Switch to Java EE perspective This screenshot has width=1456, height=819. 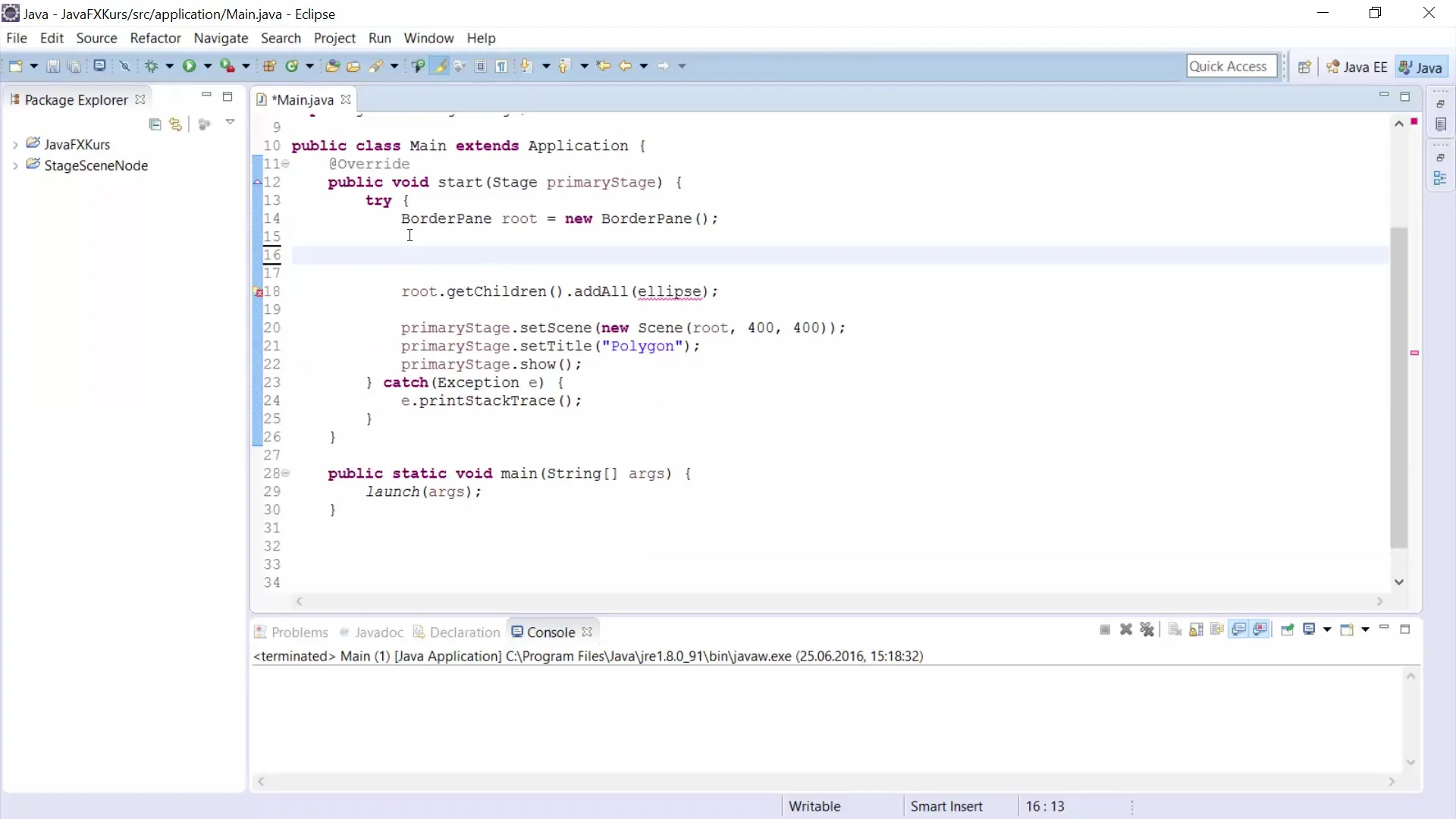tap(1357, 67)
